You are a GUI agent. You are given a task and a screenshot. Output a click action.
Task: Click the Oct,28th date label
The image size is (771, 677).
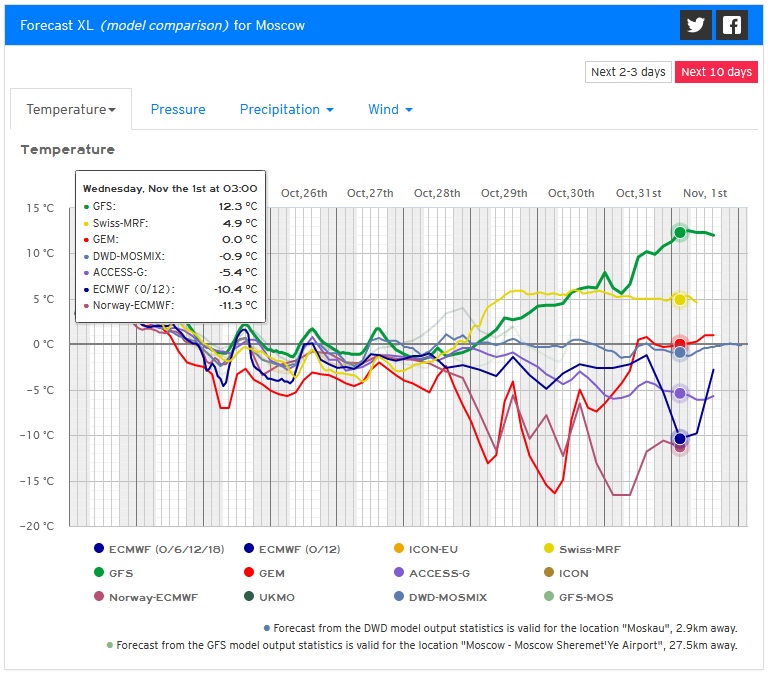pos(437,193)
